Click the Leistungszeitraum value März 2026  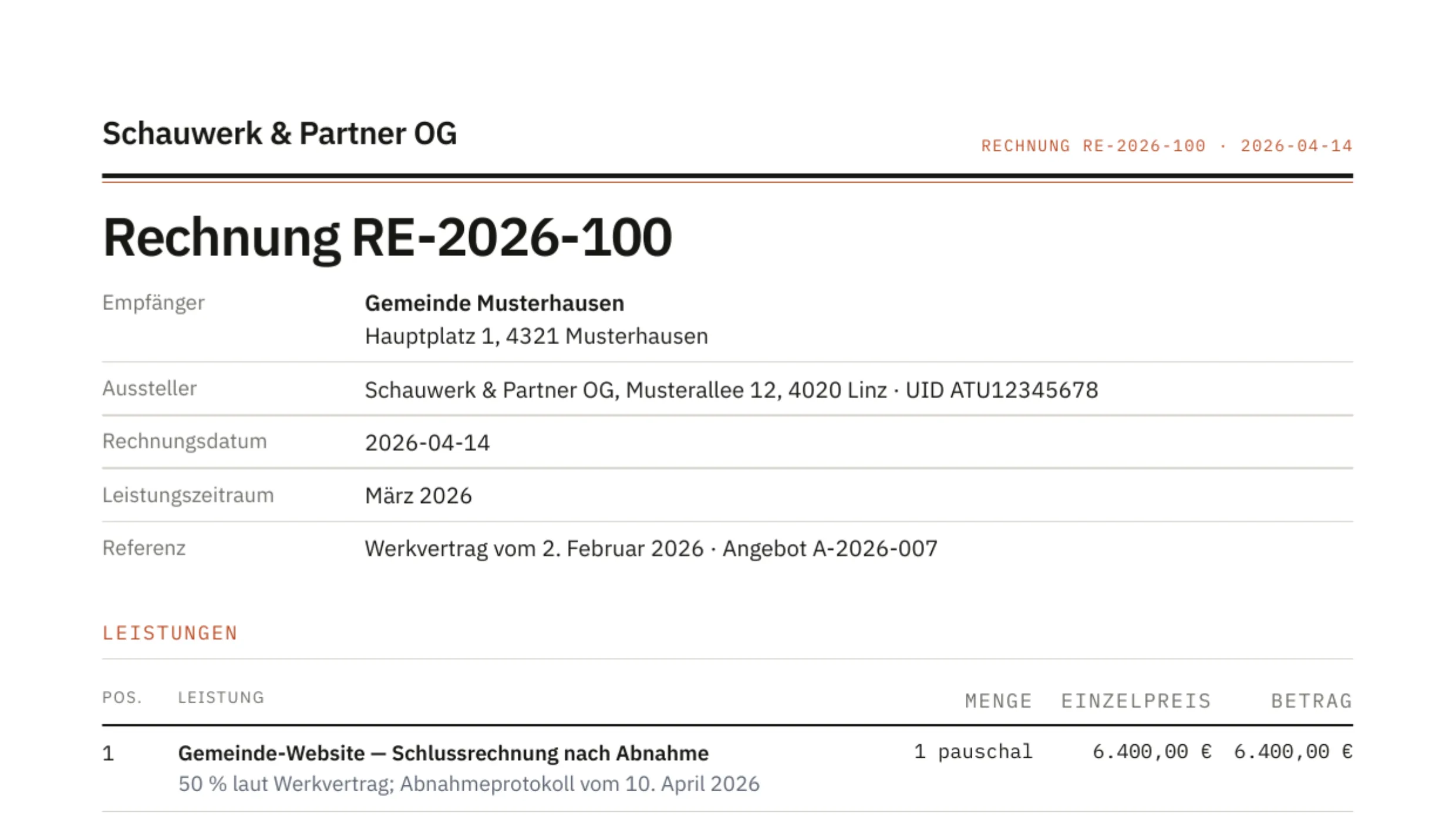click(x=418, y=496)
